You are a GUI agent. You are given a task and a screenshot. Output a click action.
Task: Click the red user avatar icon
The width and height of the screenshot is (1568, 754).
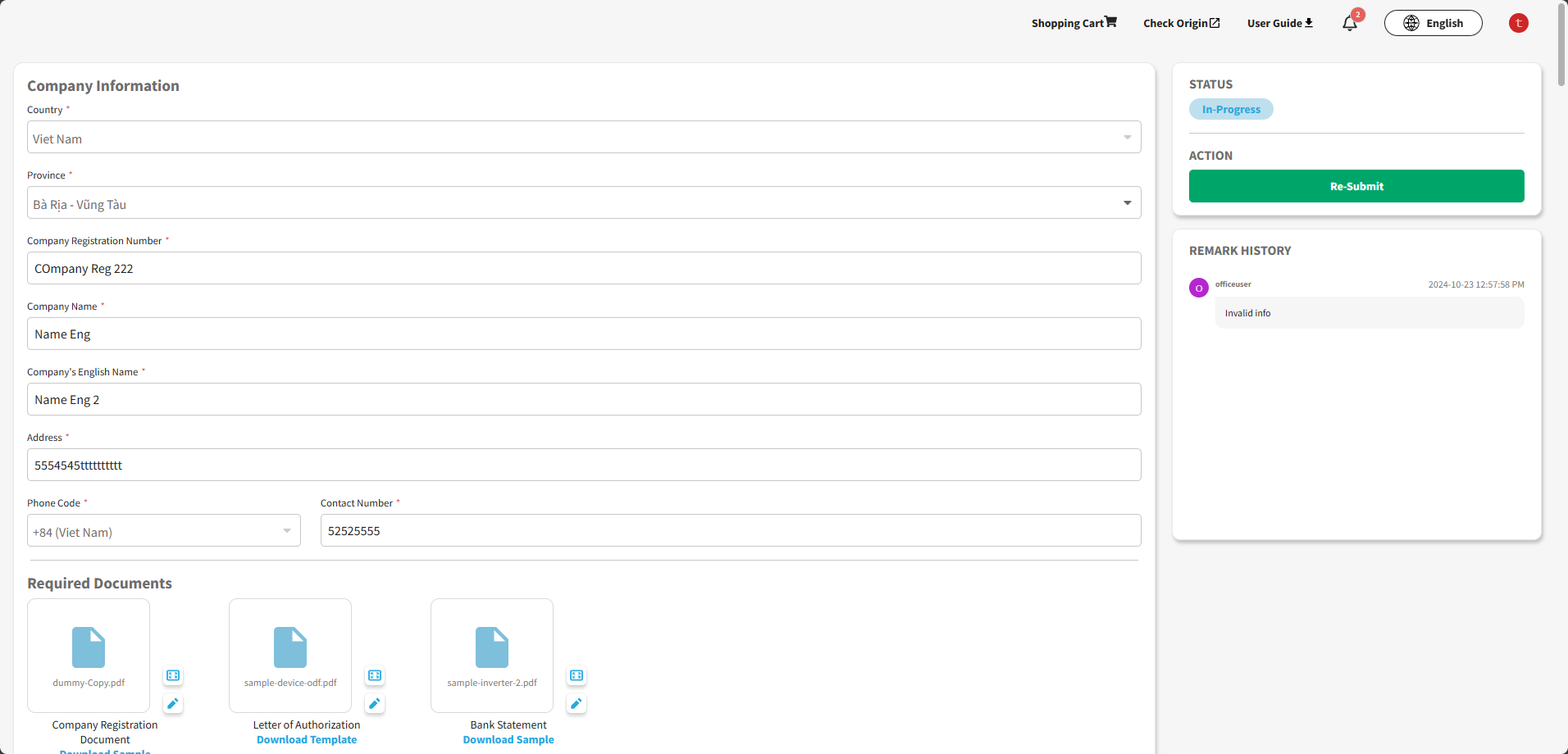[1518, 23]
